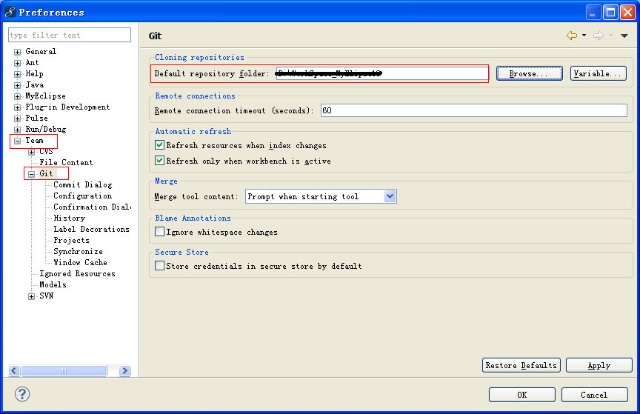Screen dimensions: 640x414
Task: Check Store credentials in secure store
Action: coord(160,266)
